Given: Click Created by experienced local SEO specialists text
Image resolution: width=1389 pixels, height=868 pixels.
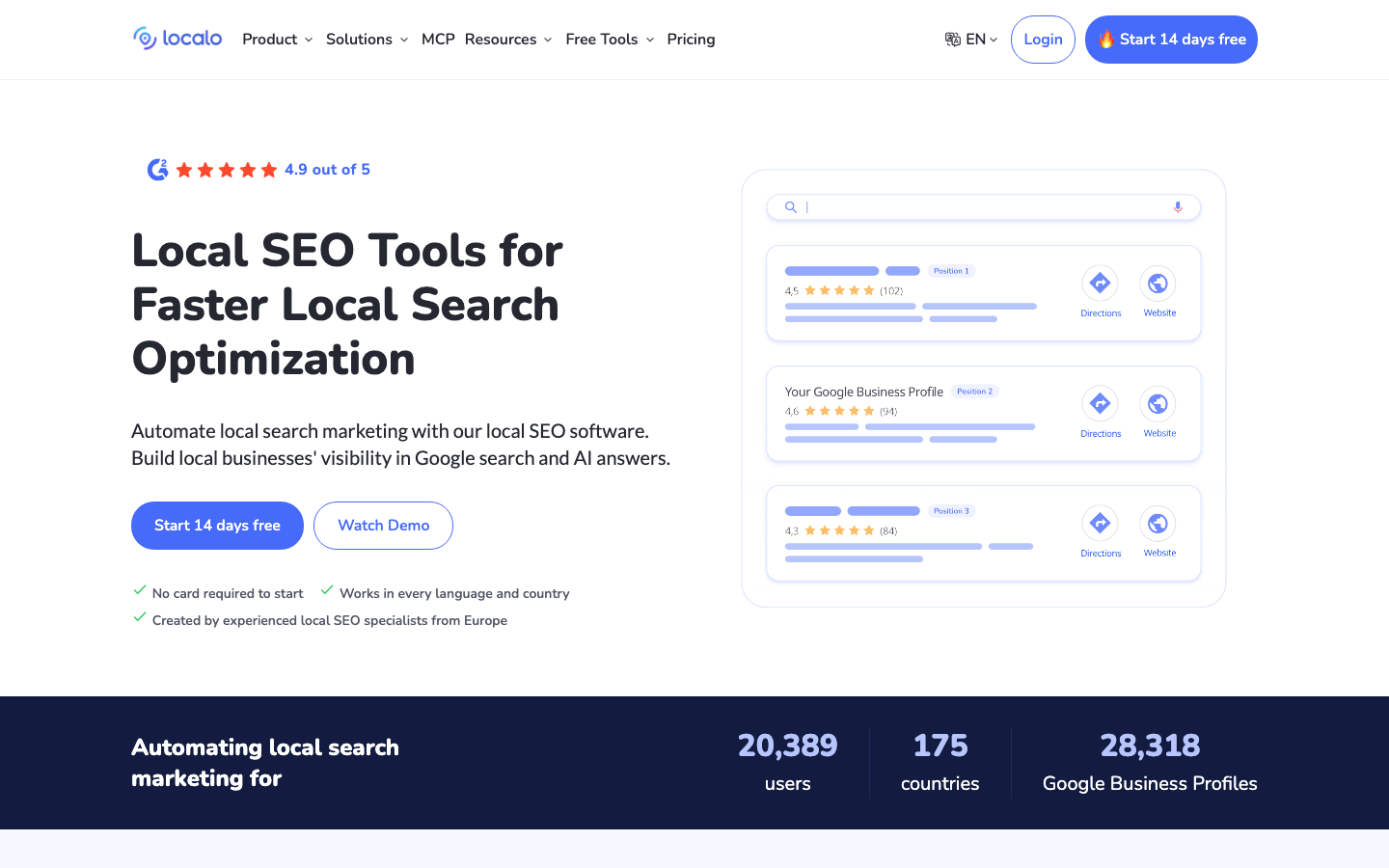Looking at the screenshot, I should [330, 620].
